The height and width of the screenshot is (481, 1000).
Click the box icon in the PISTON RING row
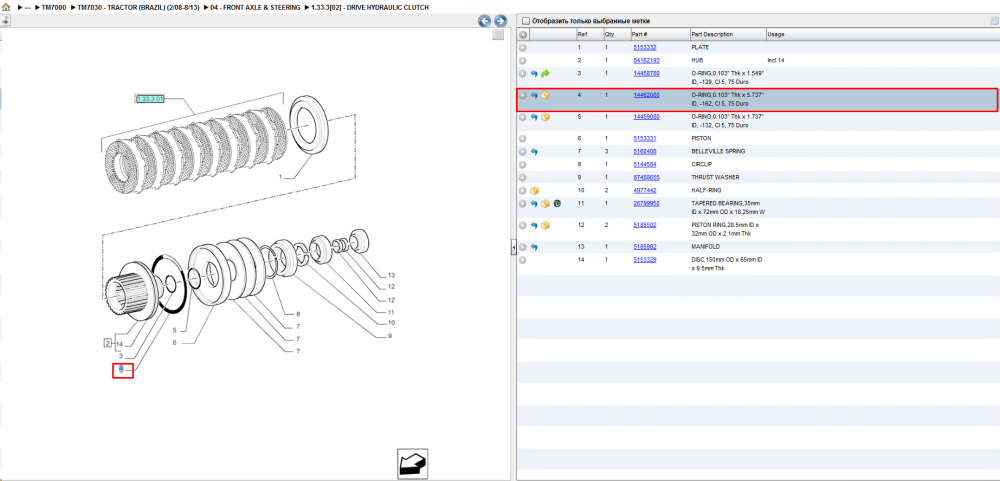545,225
